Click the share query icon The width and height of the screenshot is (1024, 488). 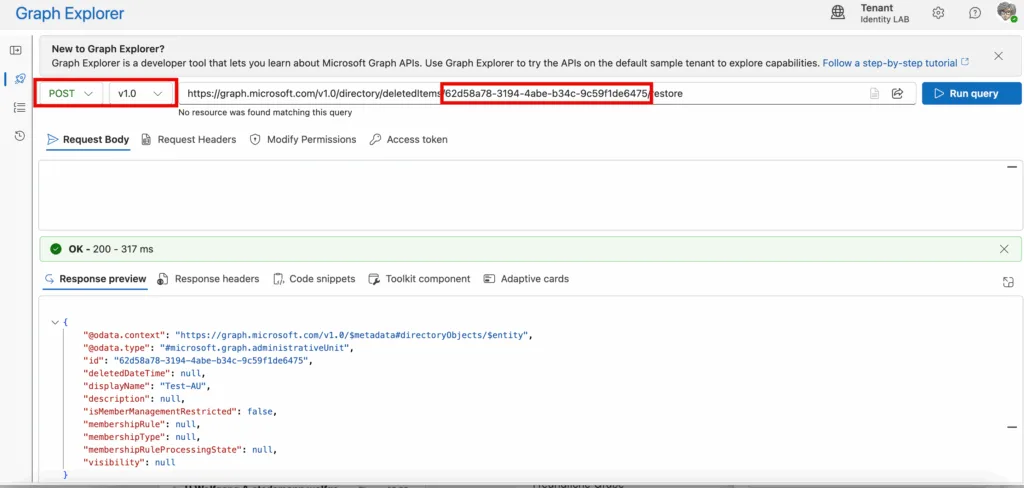point(897,93)
